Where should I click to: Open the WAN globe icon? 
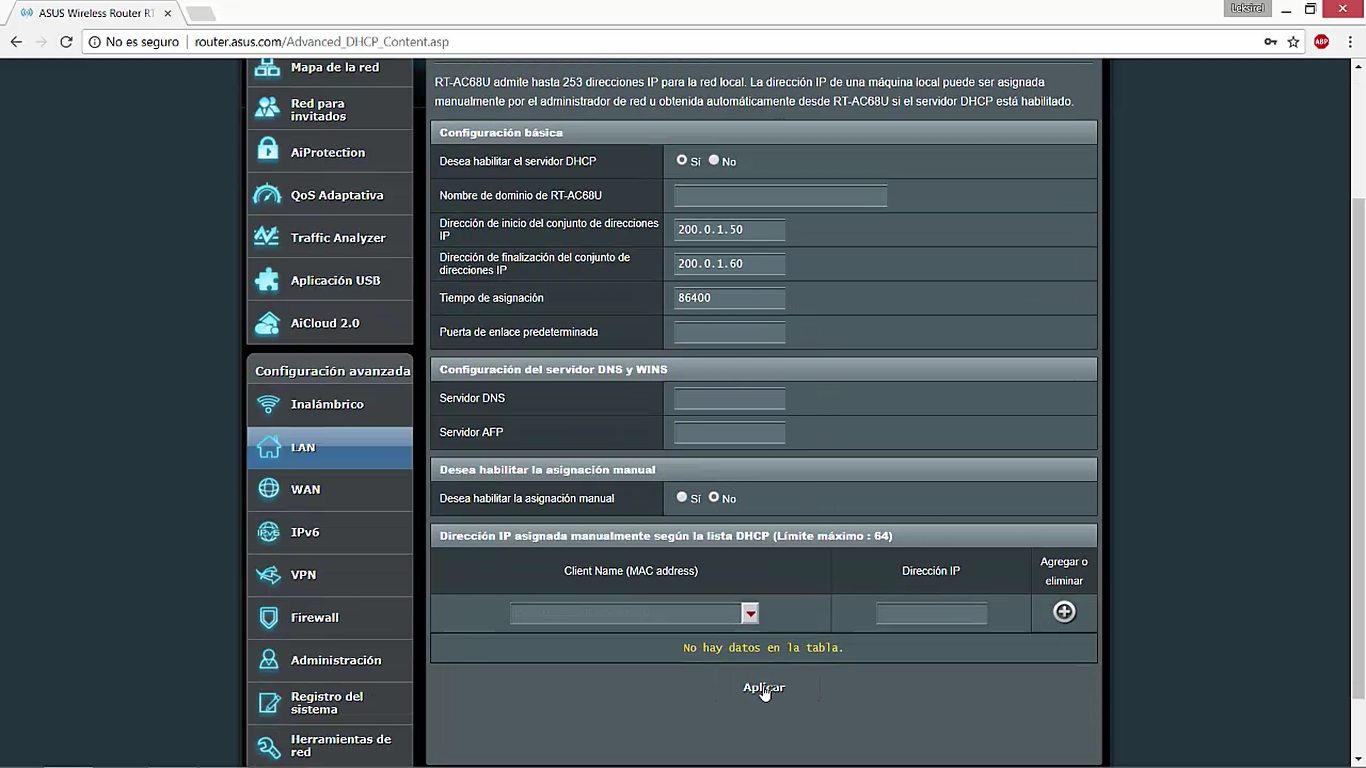click(268, 489)
